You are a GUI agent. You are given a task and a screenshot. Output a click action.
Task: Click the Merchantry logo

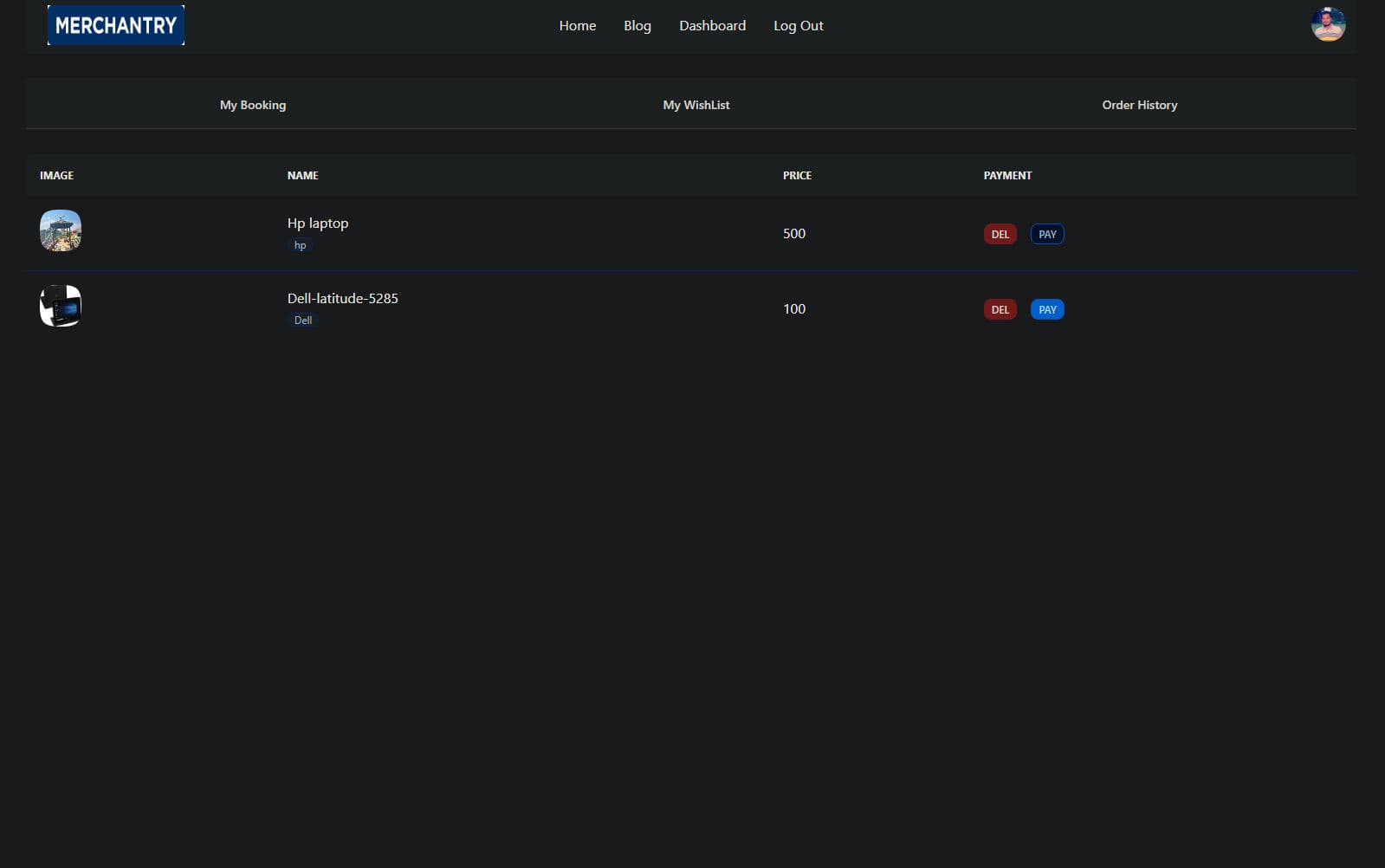115,25
